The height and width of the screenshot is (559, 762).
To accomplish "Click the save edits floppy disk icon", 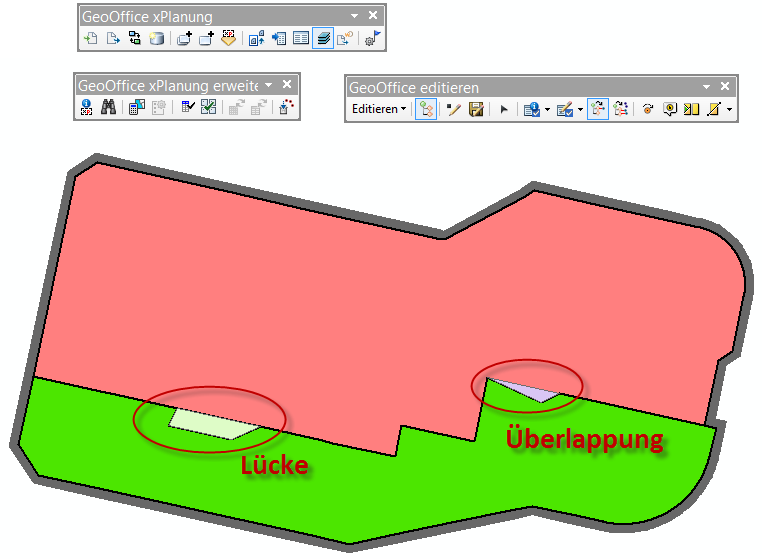I will [476, 109].
